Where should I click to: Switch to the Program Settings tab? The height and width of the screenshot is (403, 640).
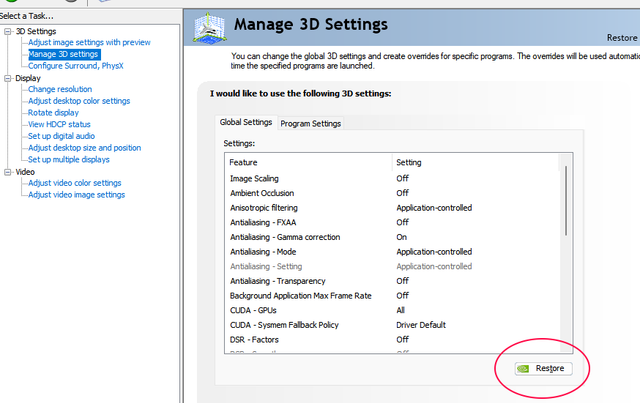pyautogui.click(x=311, y=124)
